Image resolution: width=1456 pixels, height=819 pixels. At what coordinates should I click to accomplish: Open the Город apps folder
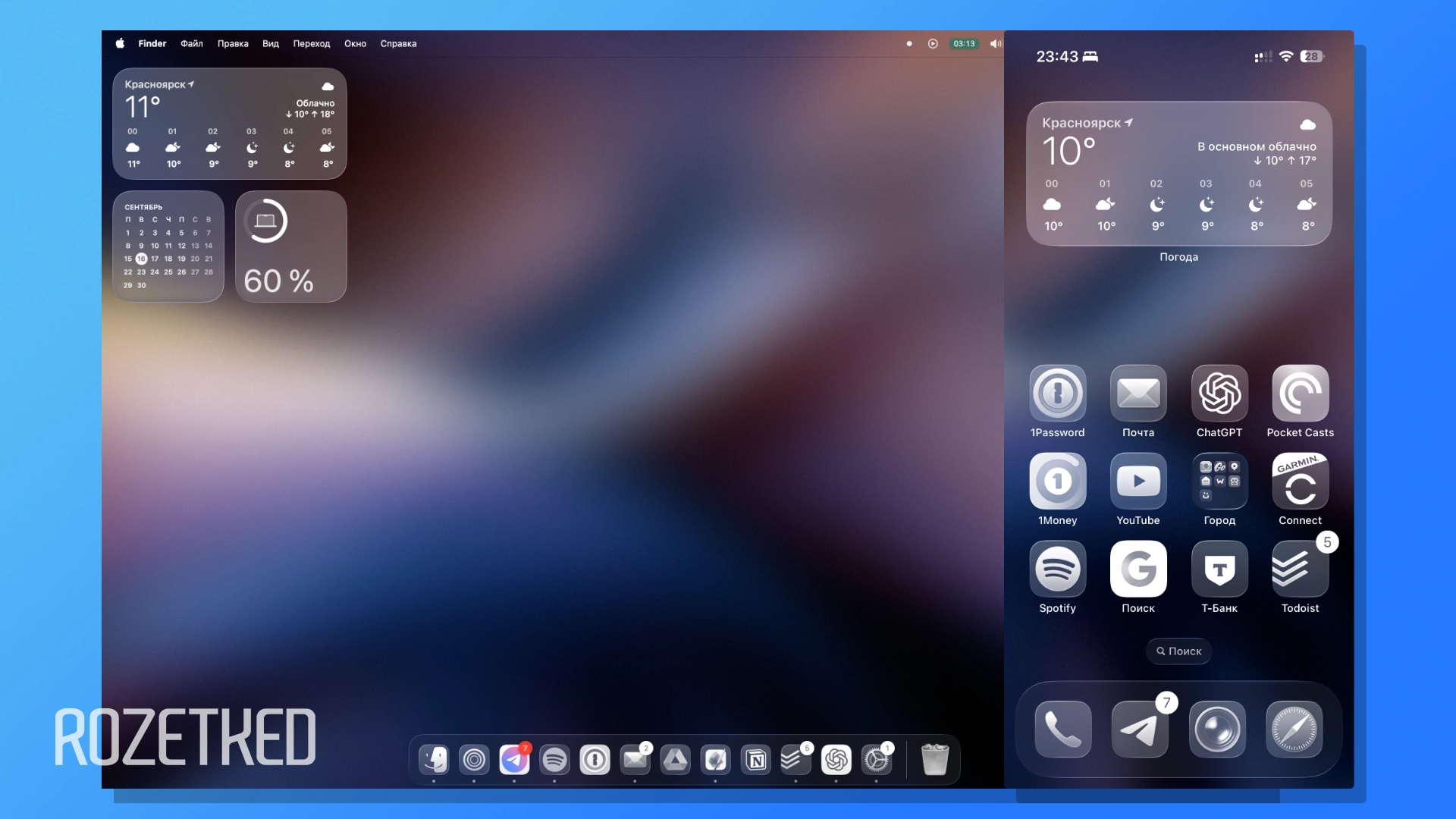click(1219, 481)
